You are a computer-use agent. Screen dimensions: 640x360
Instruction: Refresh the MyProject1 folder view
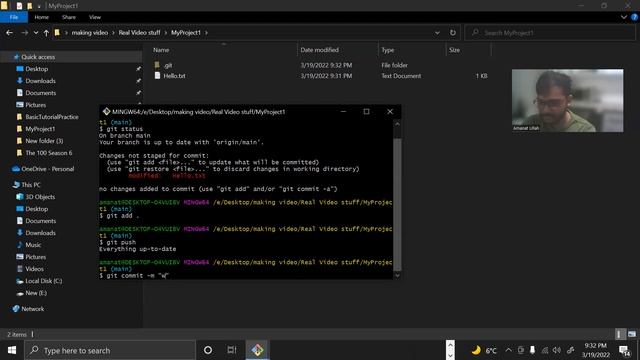(x=453, y=33)
